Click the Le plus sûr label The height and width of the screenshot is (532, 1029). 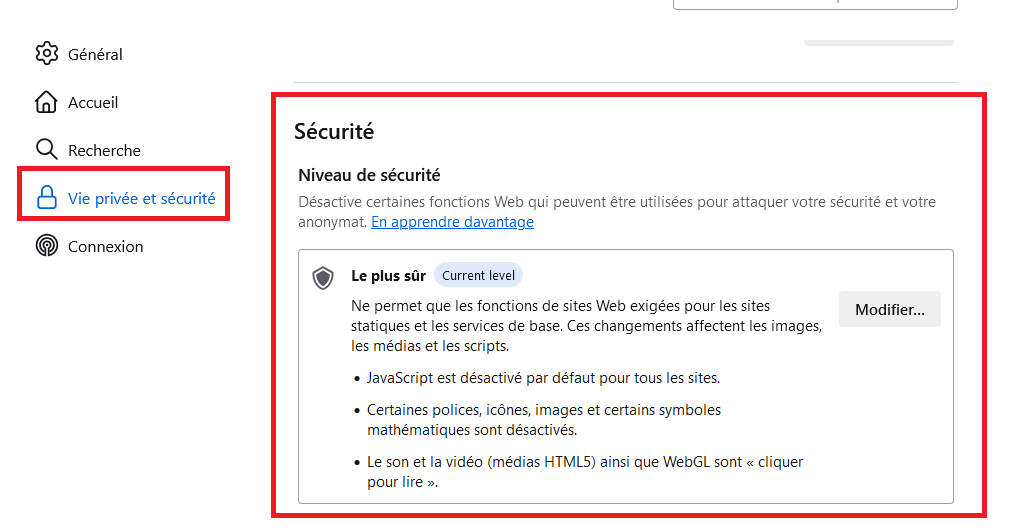click(388, 276)
